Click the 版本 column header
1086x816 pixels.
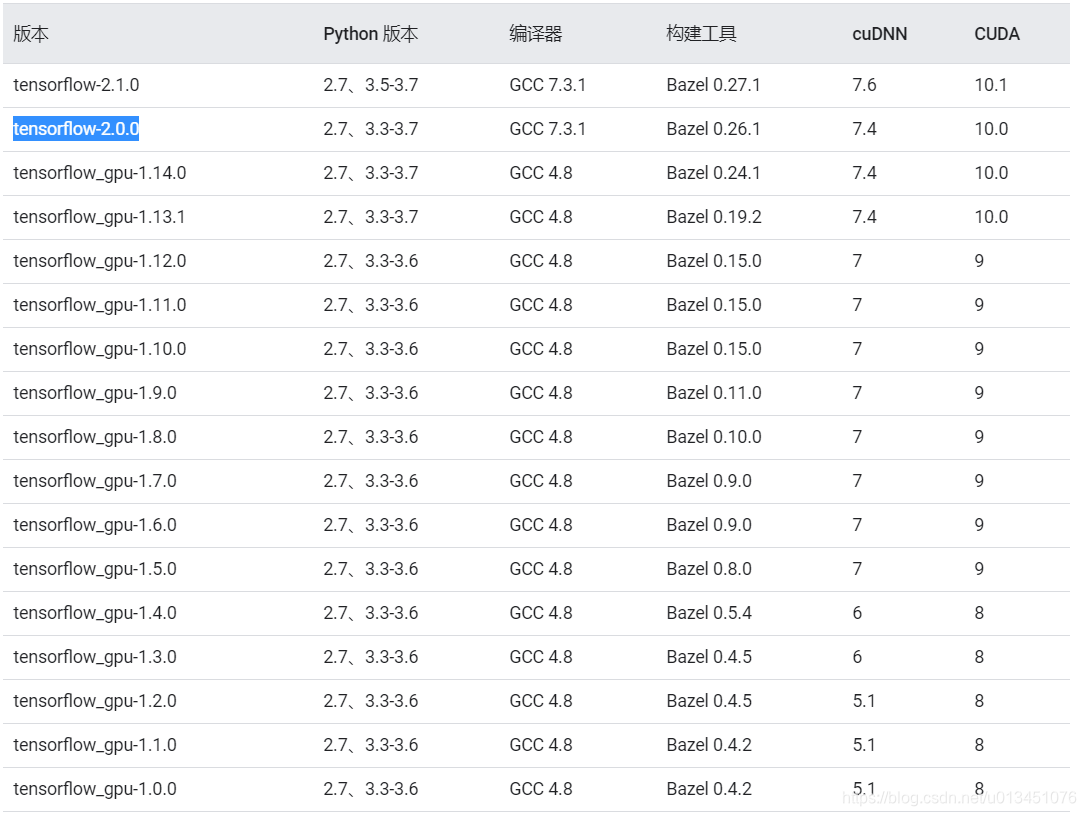click(x=31, y=34)
